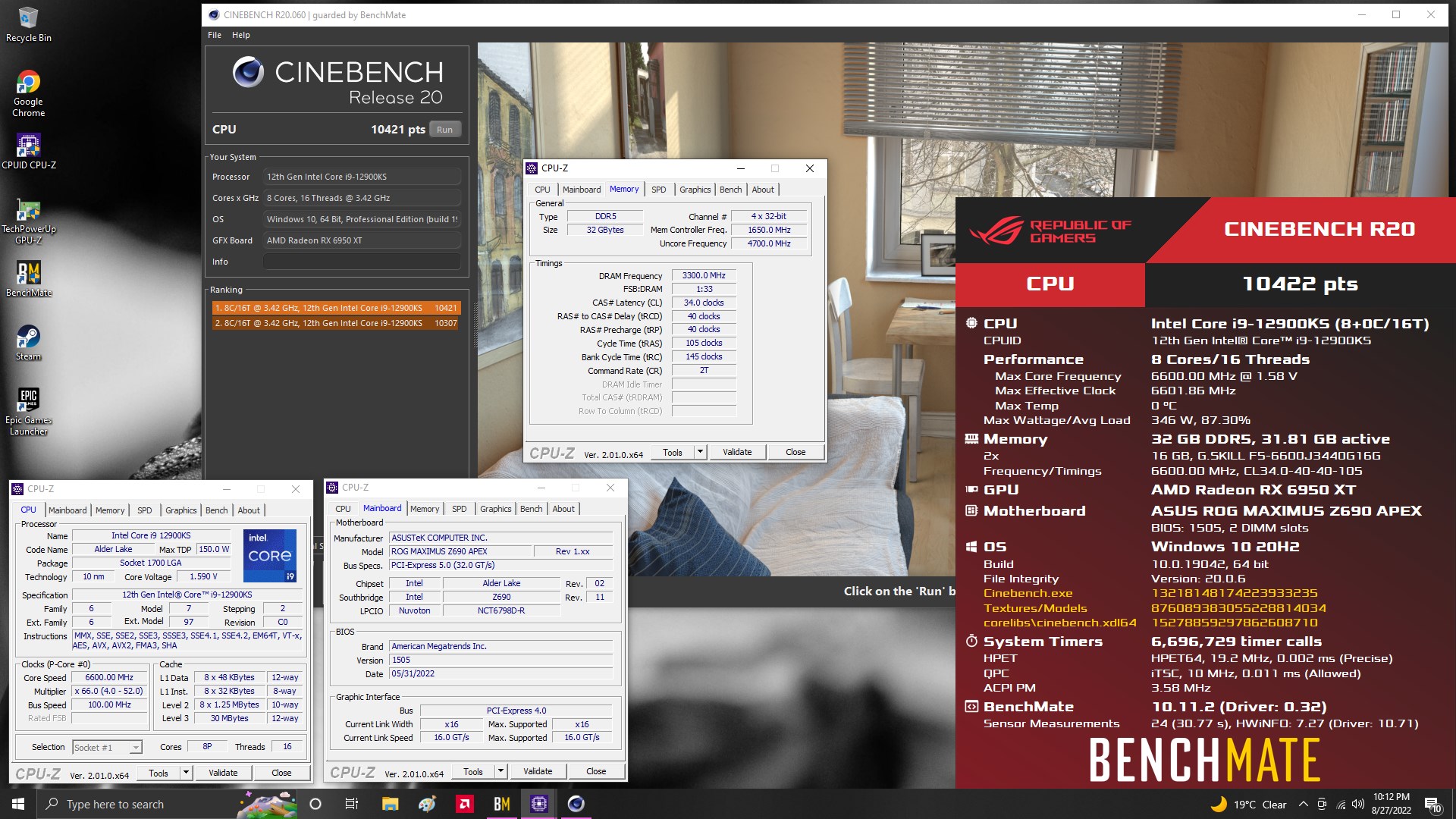This screenshot has height=819, width=1456.
Task: Open the Recycle Bin desktop icon
Action: (x=28, y=24)
